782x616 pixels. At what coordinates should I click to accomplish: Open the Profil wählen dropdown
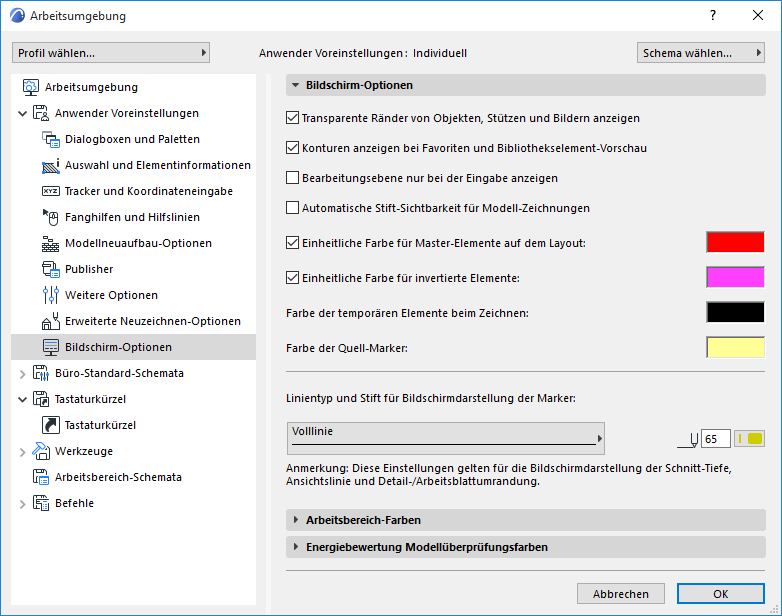[x=111, y=53]
